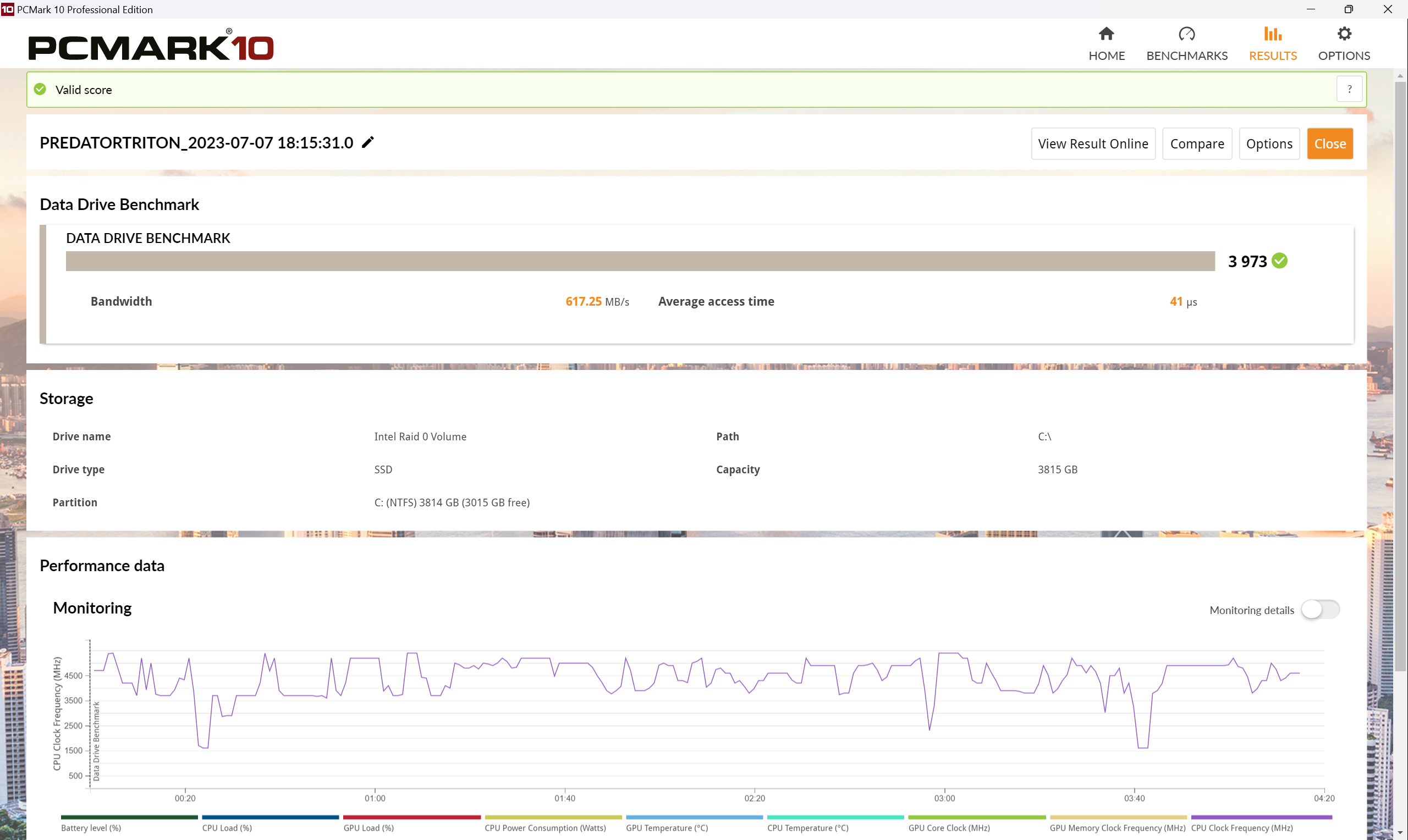The width and height of the screenshot is (1408, 840).
Task: Click the Valid score message text
Action: [x=84, y=90]
